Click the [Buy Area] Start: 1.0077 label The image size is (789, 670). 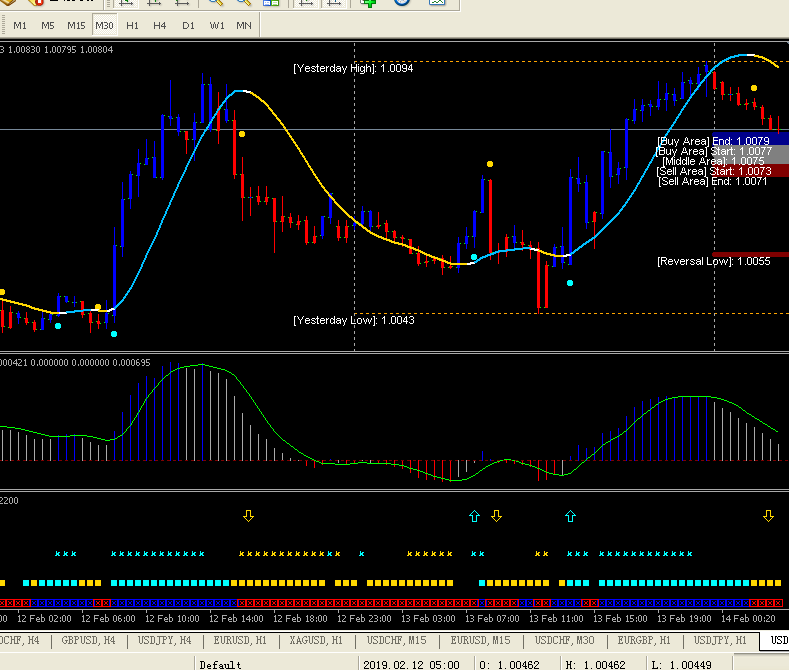pyautogui.click(x=714, y=151)
